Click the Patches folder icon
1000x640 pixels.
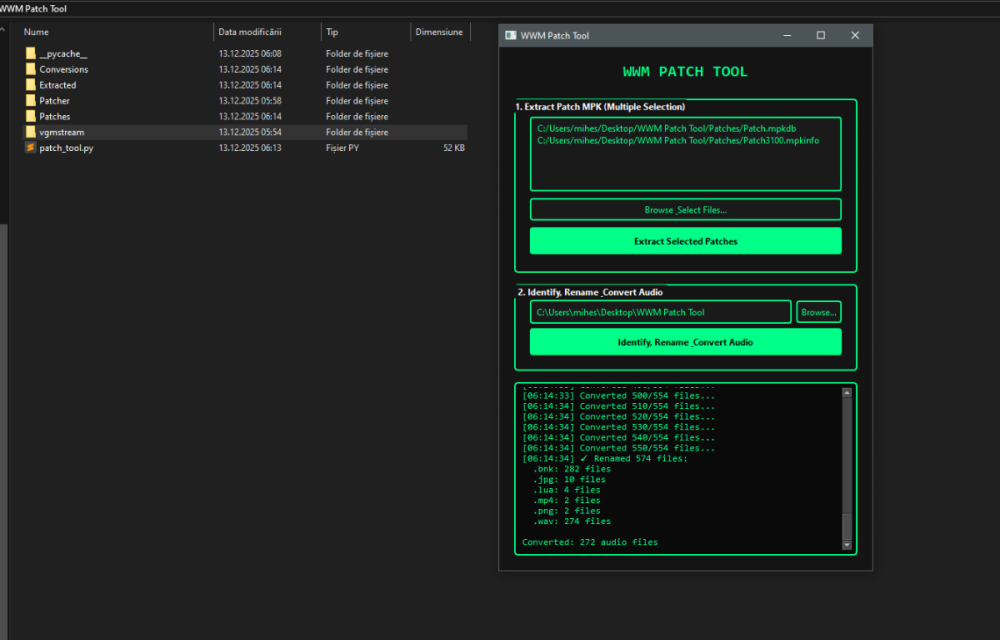pyautogui.click(x=30, y=117)
